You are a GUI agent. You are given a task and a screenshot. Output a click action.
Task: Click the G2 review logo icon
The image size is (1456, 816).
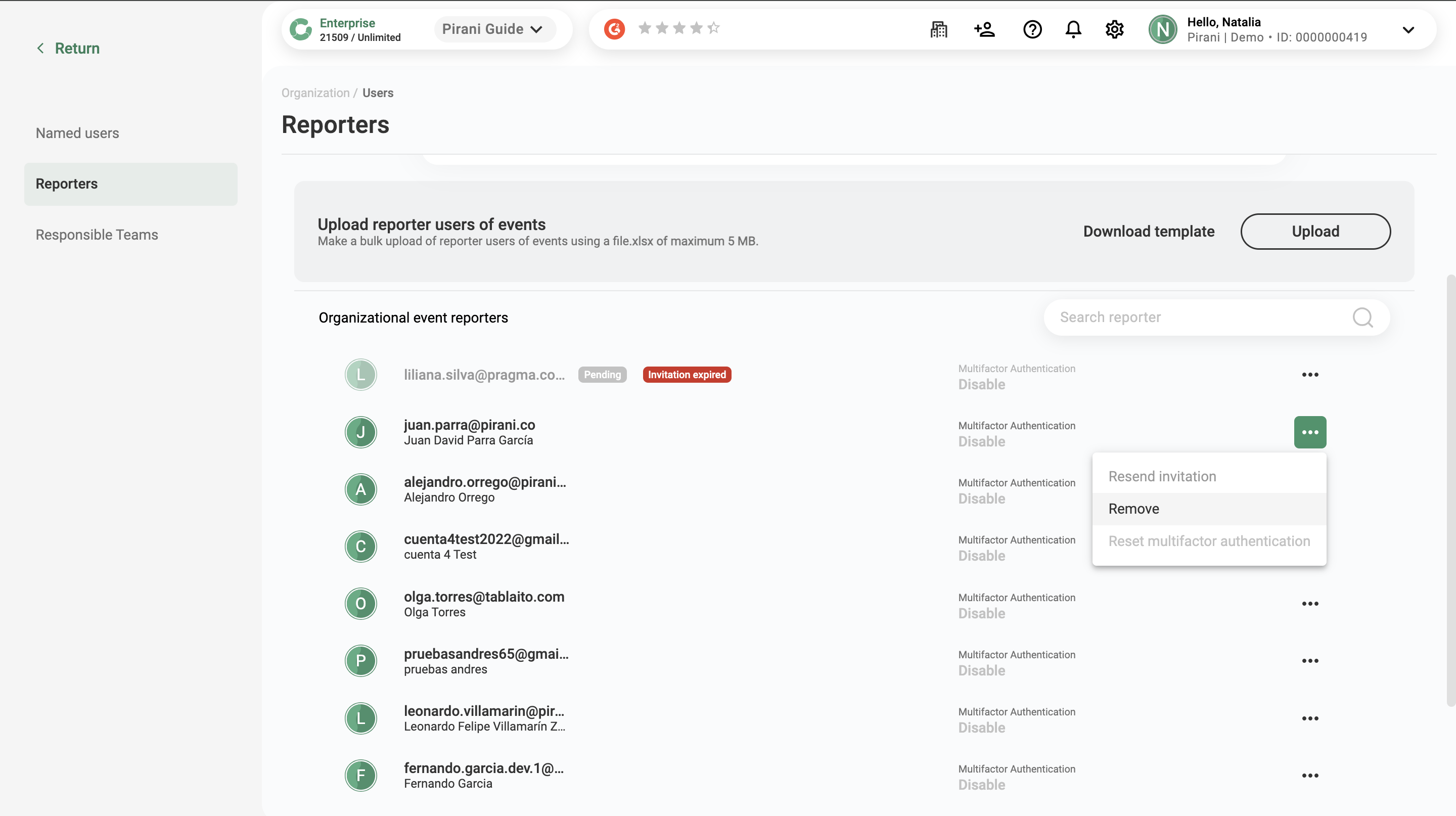[614, 28]
